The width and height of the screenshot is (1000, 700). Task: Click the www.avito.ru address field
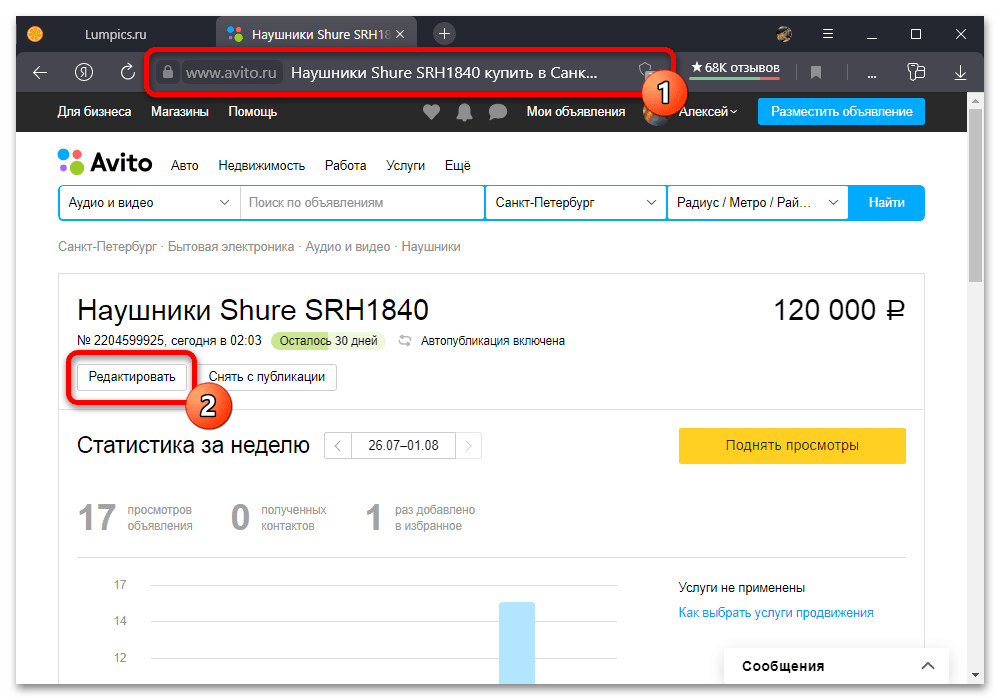tap(231, 73)
